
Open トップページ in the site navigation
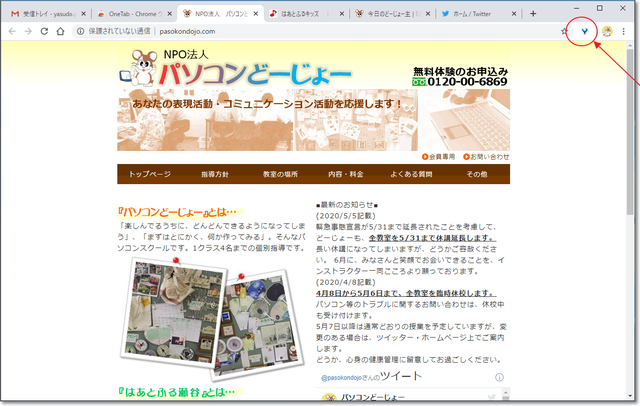coord(149,174)
